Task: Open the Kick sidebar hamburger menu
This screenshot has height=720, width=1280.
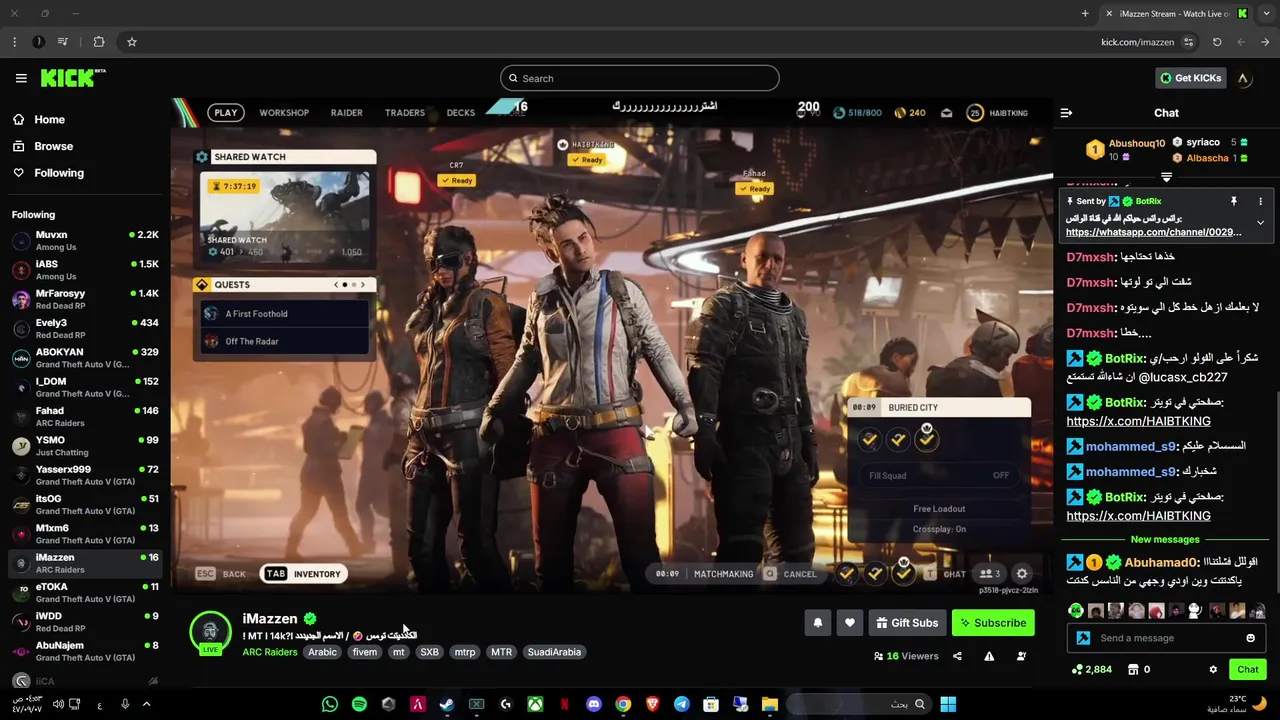Action: pyautogui.click(x=21, y=78)
